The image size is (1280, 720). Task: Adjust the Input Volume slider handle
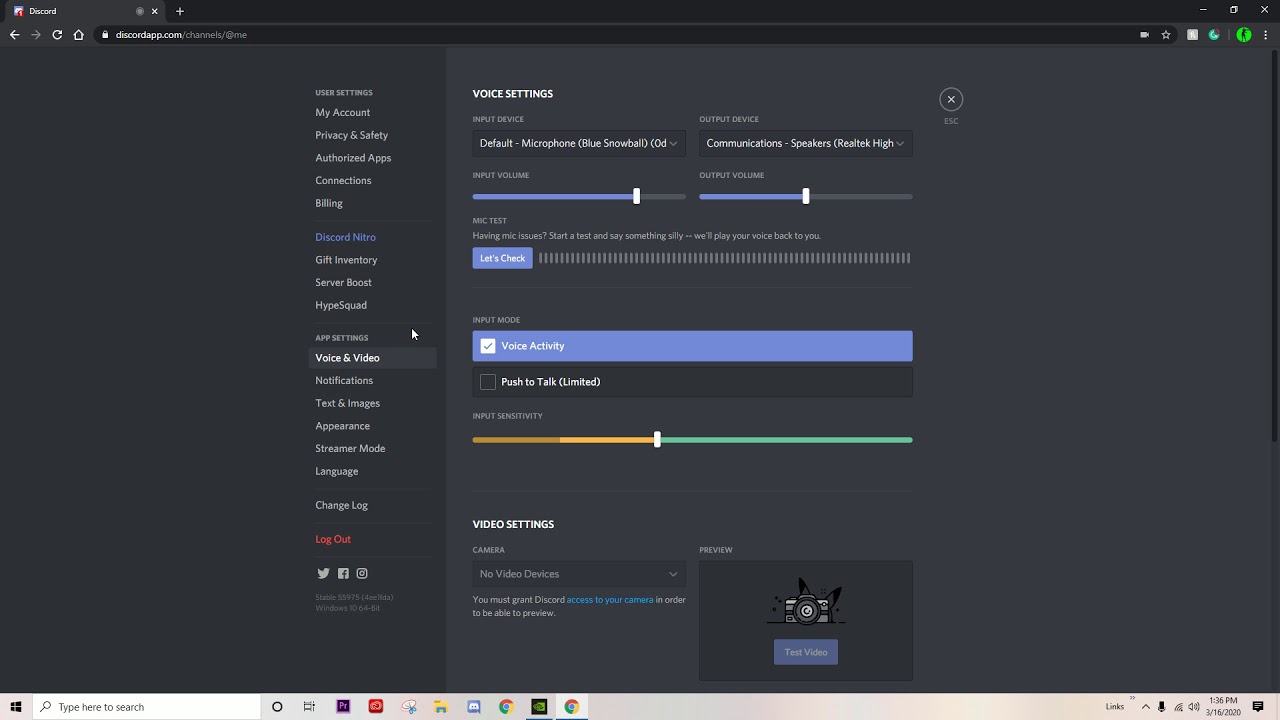pyautogui.click(x=636, y=196)
